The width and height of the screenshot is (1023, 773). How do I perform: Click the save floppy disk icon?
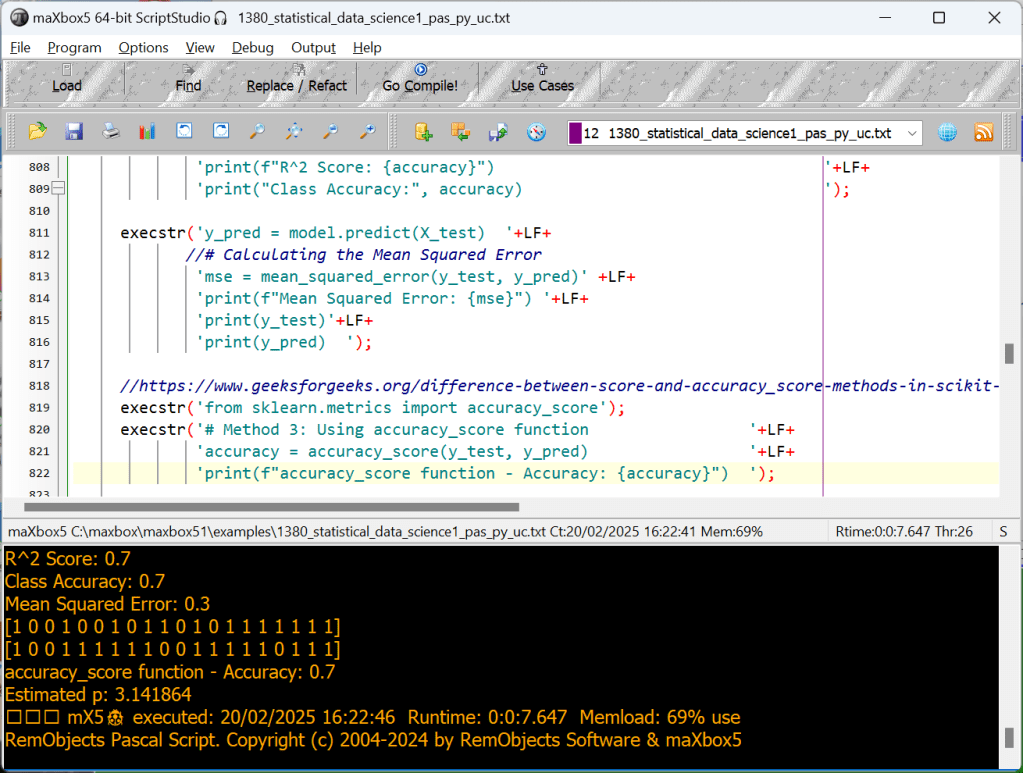(x=74, y=132)
